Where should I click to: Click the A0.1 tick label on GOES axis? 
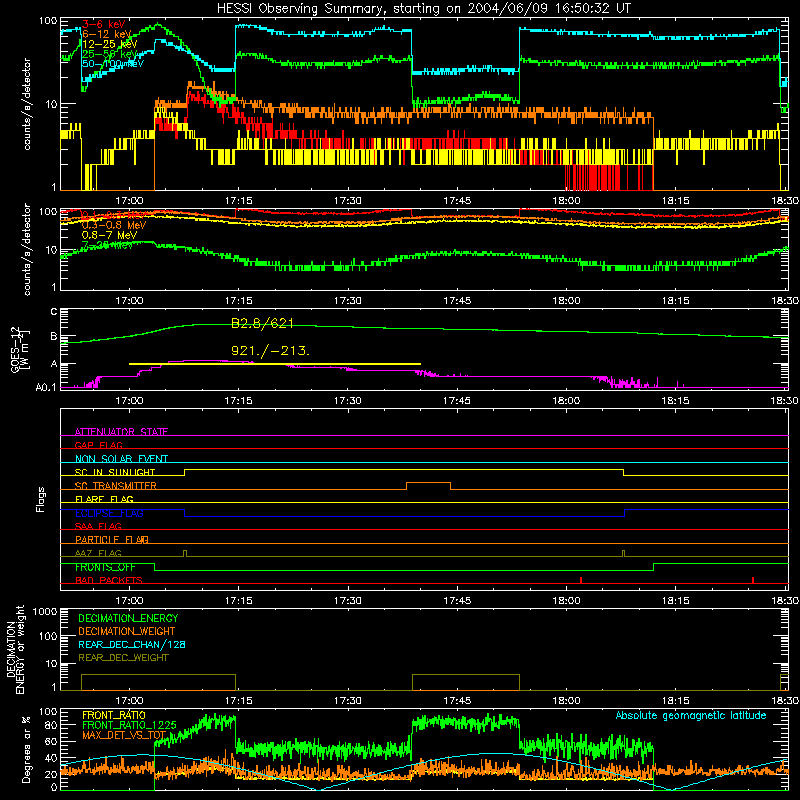point(45,388)
